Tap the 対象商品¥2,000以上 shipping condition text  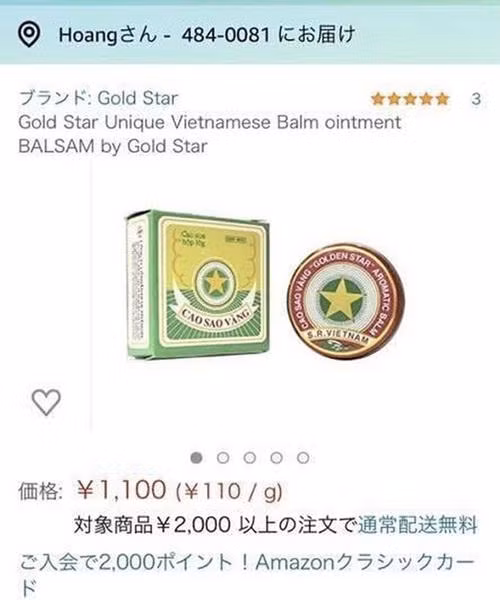[x=215, y=525]
